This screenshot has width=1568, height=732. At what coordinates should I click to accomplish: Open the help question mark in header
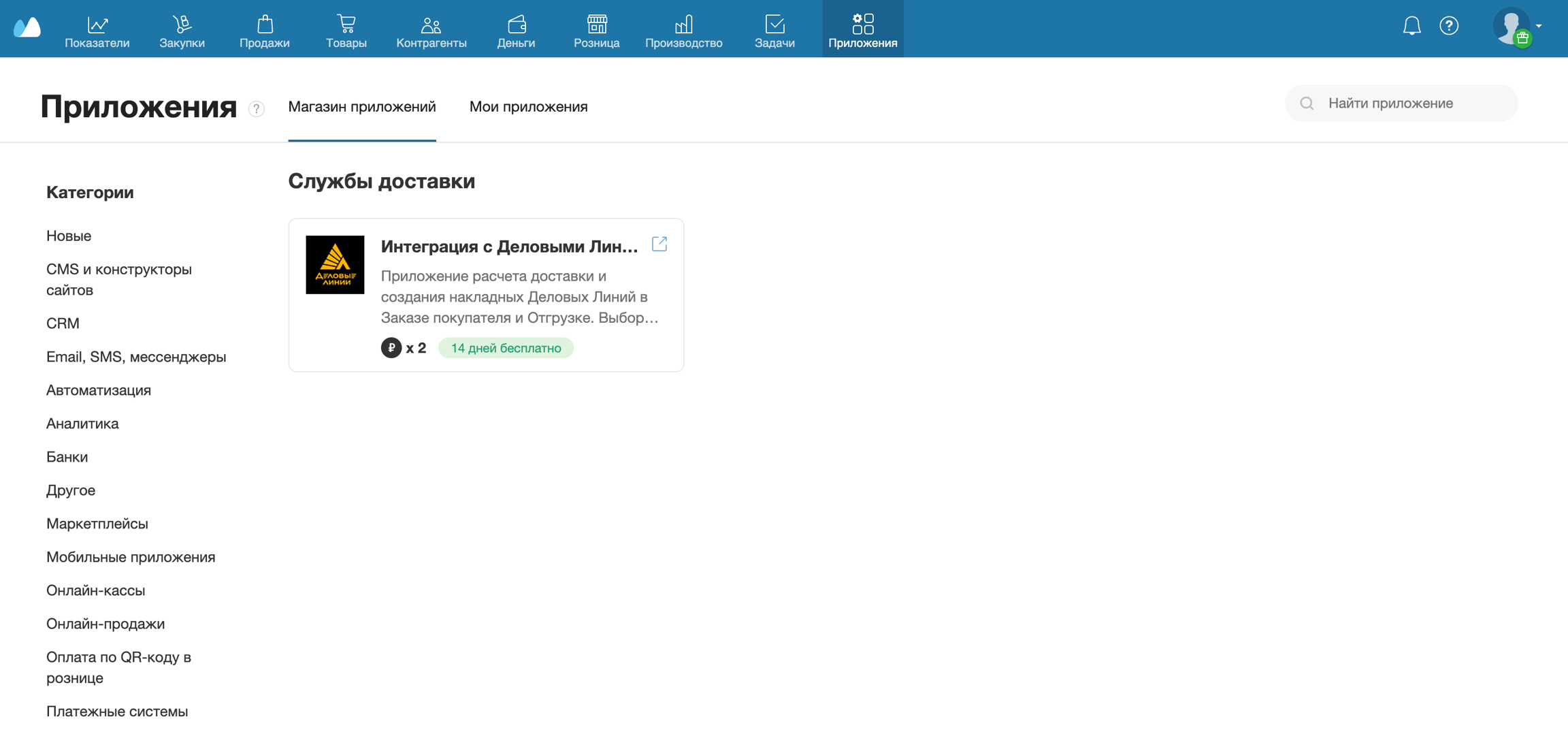coord(1449,26)
